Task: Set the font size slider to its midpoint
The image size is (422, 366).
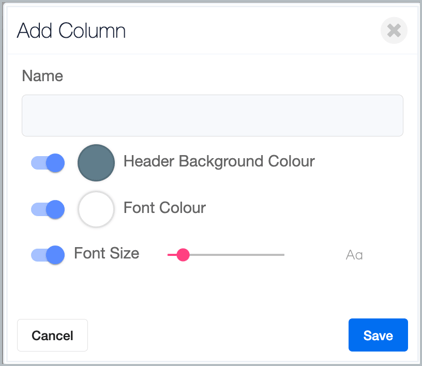Action: 226,255
